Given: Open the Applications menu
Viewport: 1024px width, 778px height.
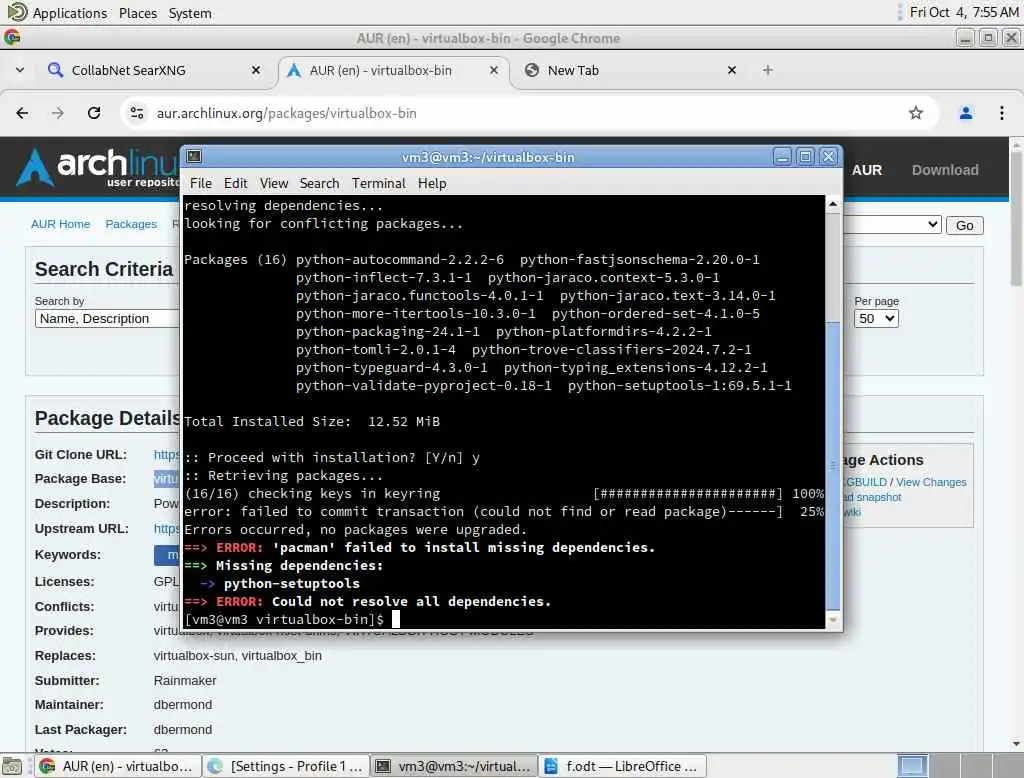Looking at the screenshot, I should click(x=57, y=12).
